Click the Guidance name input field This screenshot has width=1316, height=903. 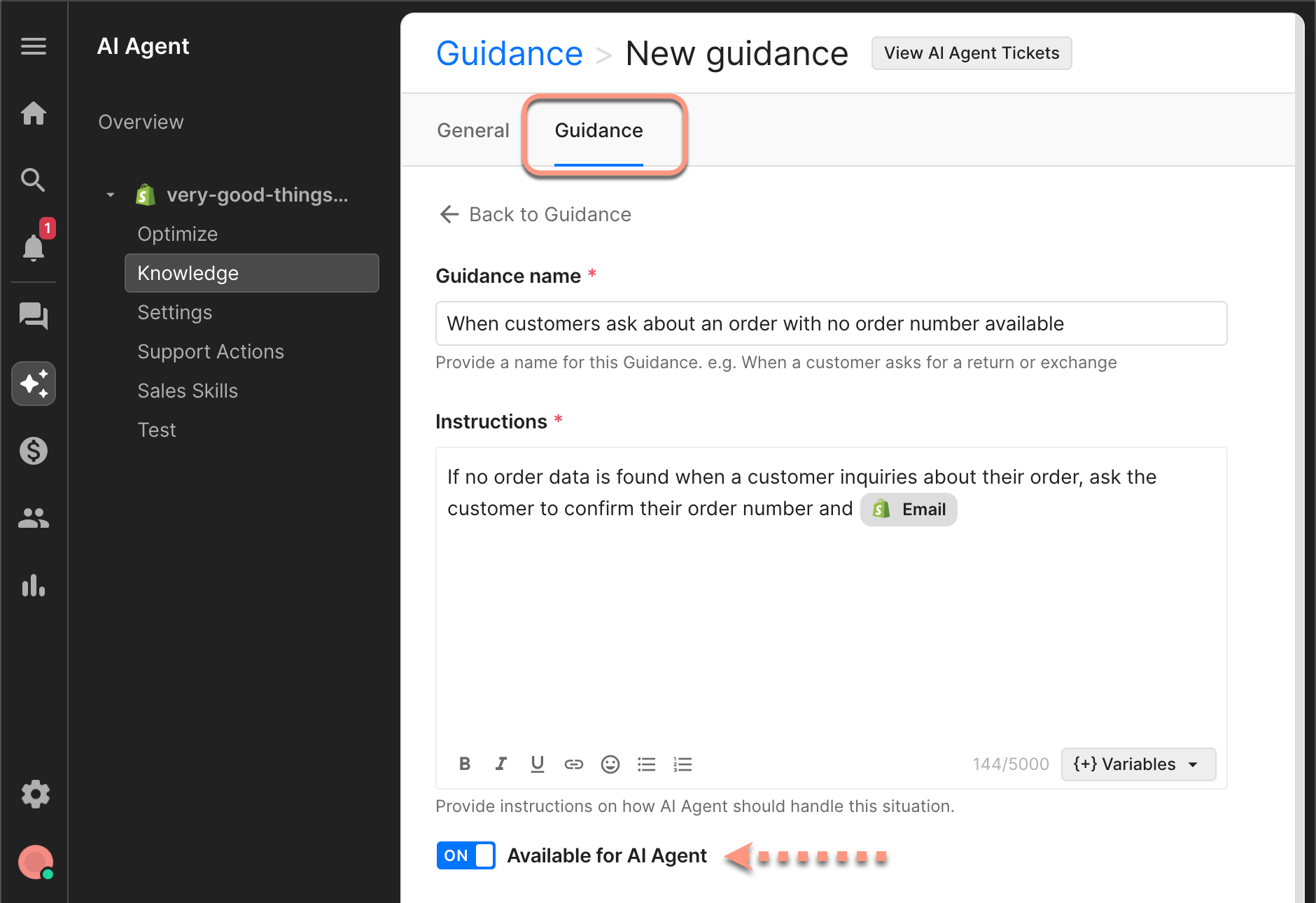(x=832, y=323)
